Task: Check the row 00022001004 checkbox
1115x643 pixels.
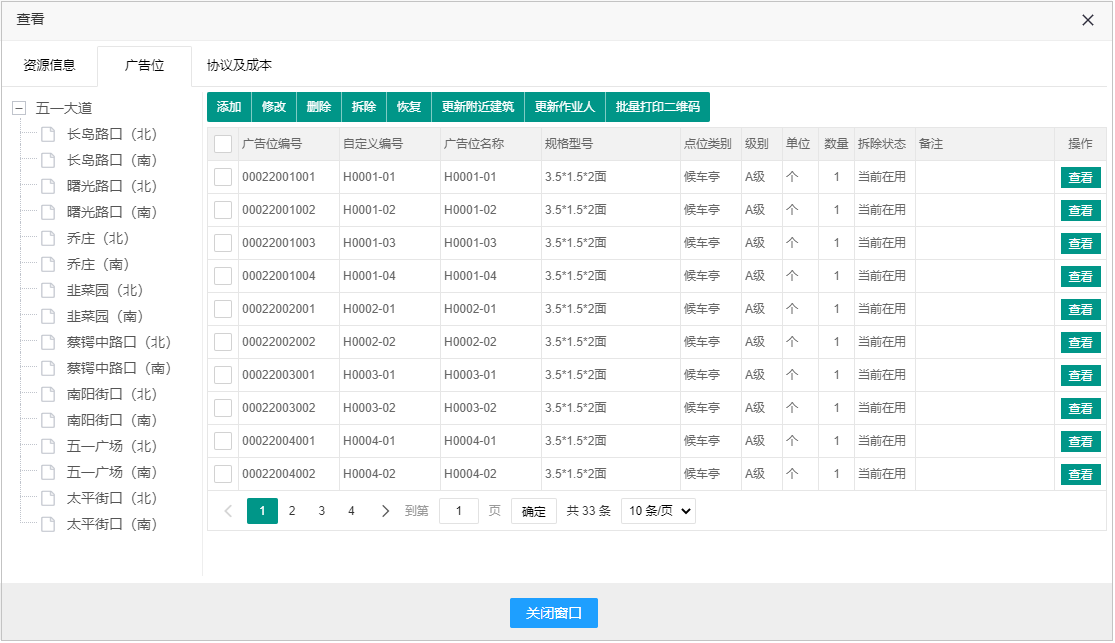Action: [223, 275]
